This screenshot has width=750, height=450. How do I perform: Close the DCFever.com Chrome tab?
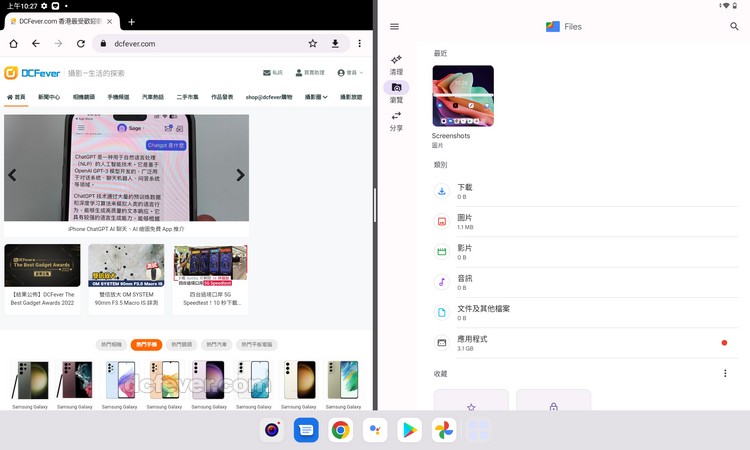pos(110,22)
